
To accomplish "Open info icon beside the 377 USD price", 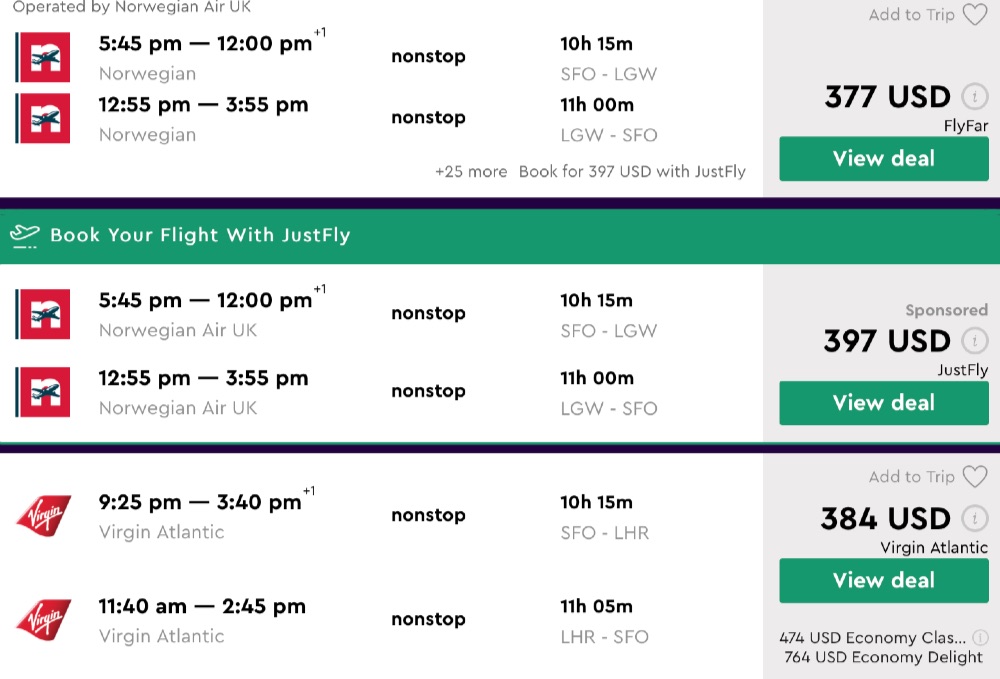I will [974, 97].
